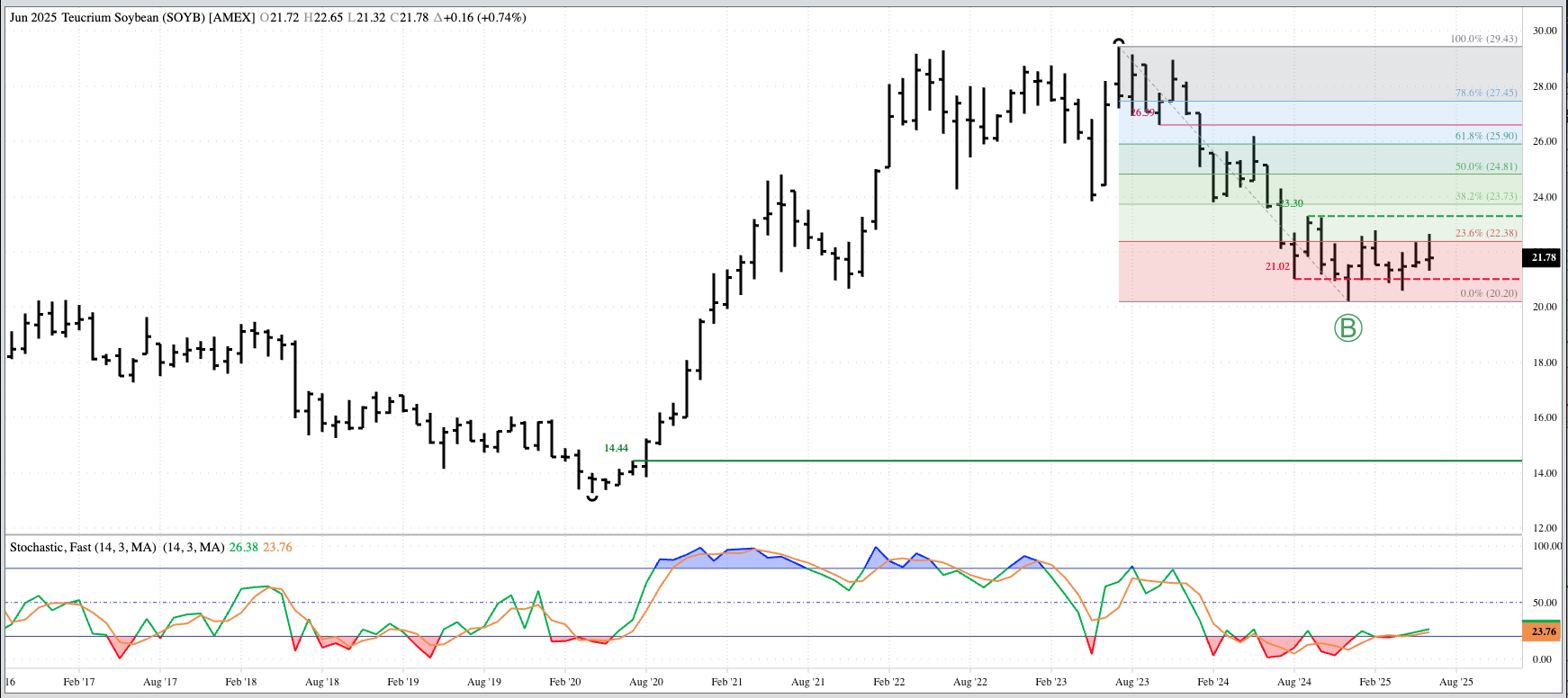Screen dimensions: 1568x698
Task: Click the Aug '25 date on time axis
Action: [1455, 682]
